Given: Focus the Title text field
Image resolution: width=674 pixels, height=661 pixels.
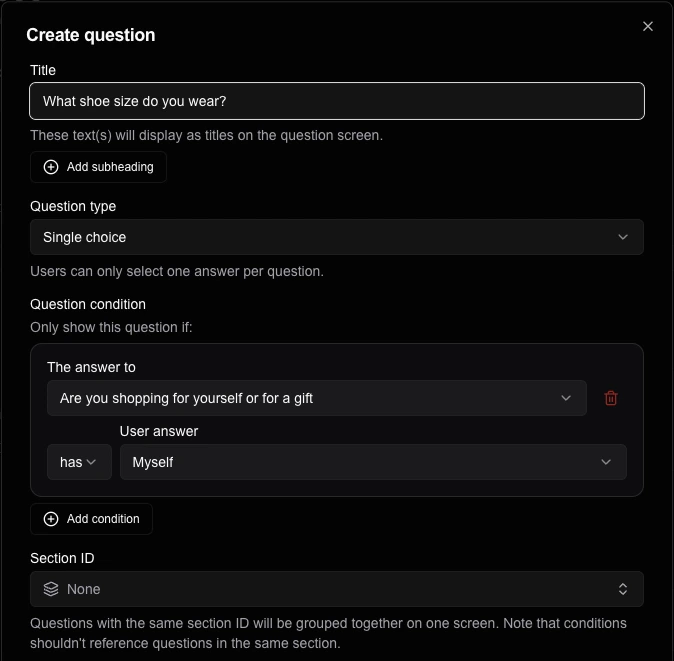Looking at the screenshot, I should coord(336,101).
